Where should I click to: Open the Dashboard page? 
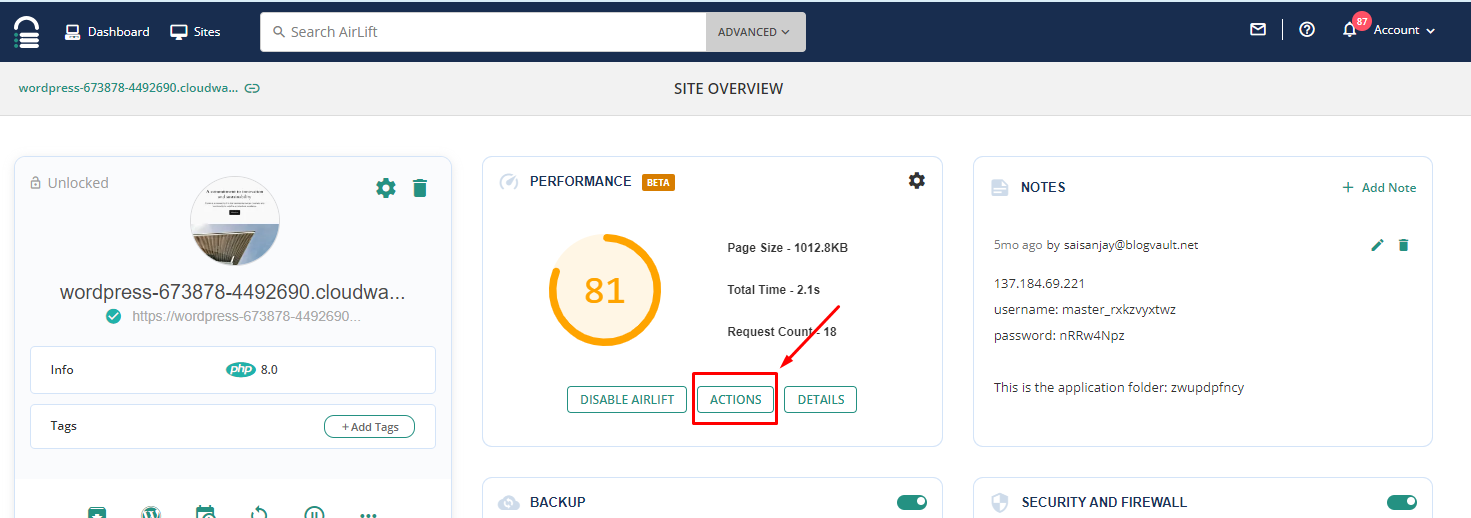[107, 32]
